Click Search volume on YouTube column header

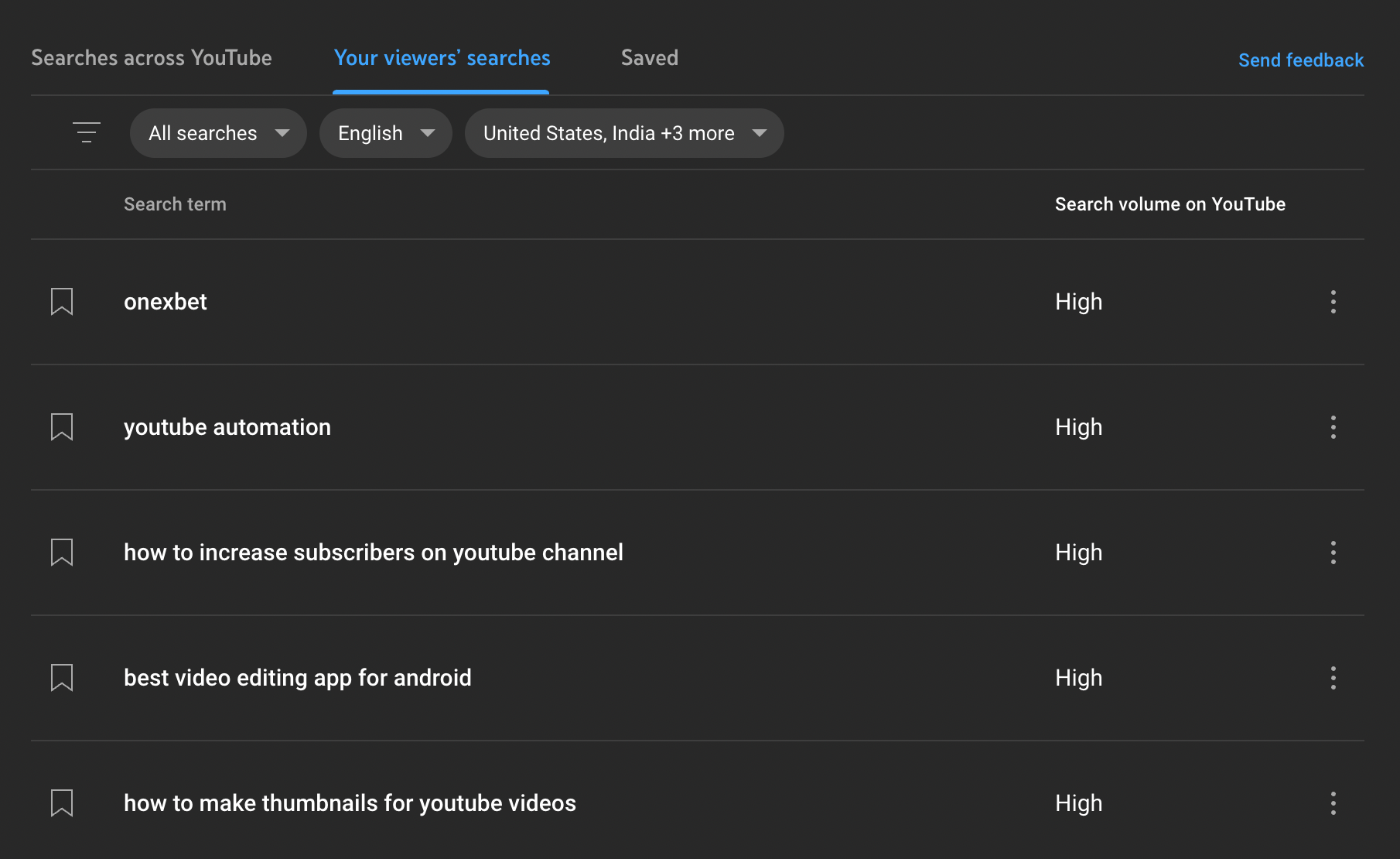click(1170, 204)
